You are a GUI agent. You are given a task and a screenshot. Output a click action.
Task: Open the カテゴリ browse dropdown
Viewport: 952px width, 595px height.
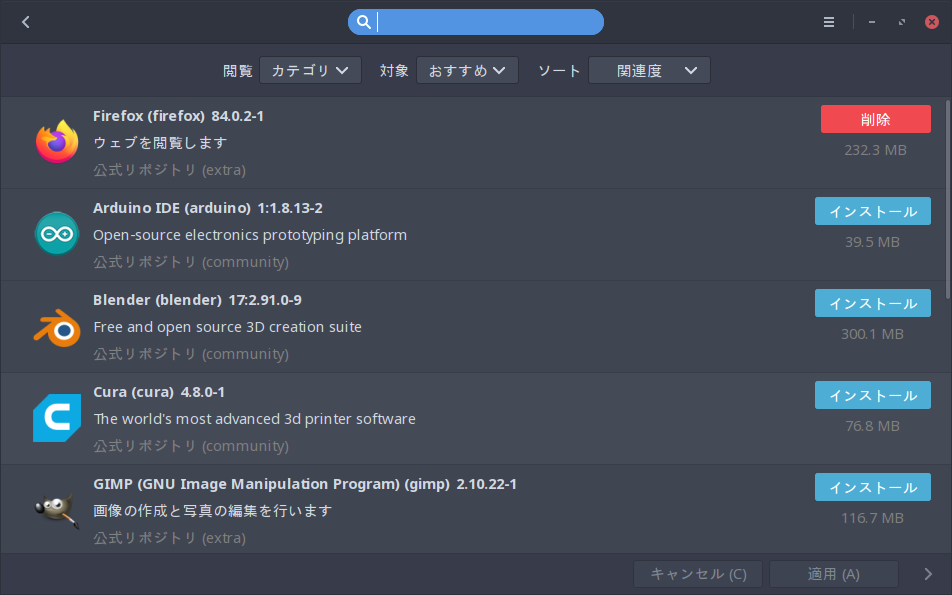(310, 70)
